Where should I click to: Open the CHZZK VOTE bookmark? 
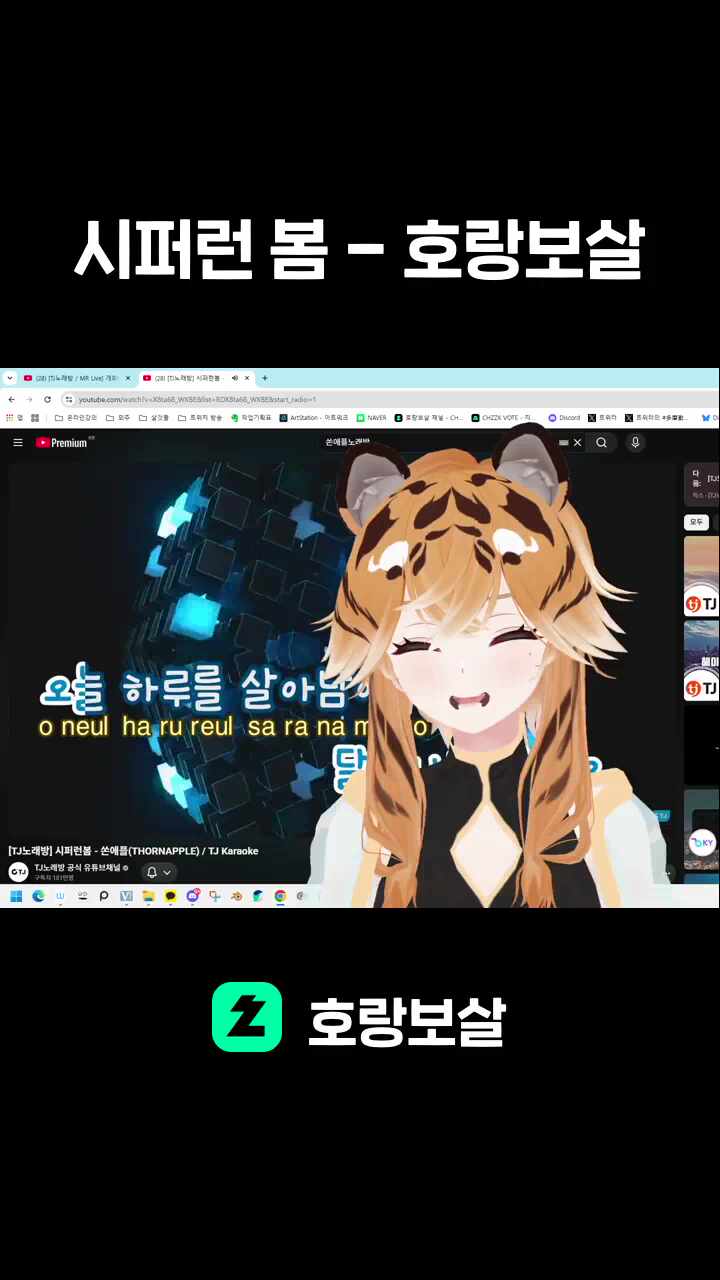503,418
